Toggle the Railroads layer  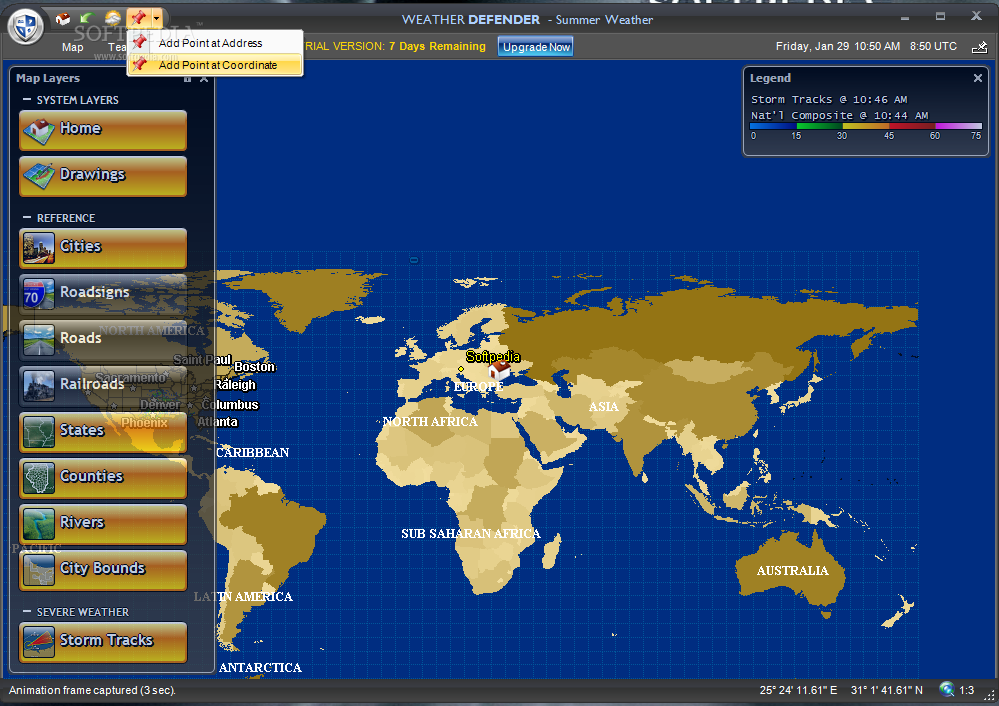[x=103, y=385]
